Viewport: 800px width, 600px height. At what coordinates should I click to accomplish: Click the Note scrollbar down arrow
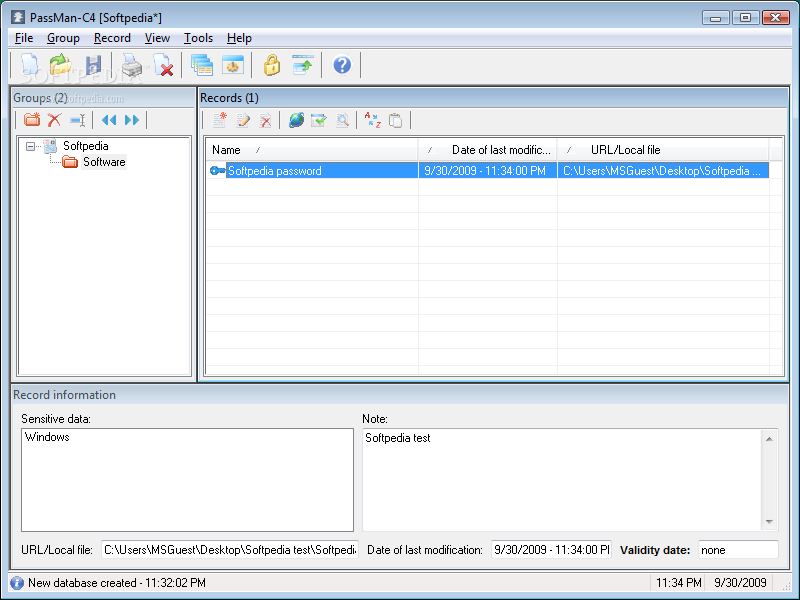coord(769,522)
